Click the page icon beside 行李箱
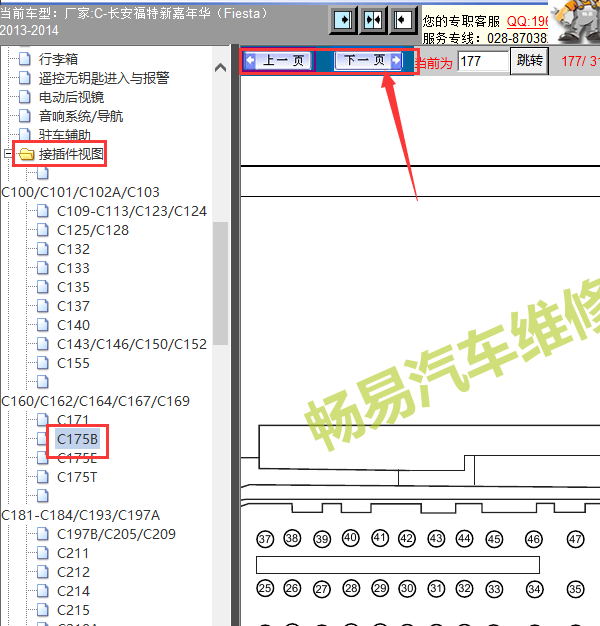Screen dimensions: 600x626 (25, 59)
